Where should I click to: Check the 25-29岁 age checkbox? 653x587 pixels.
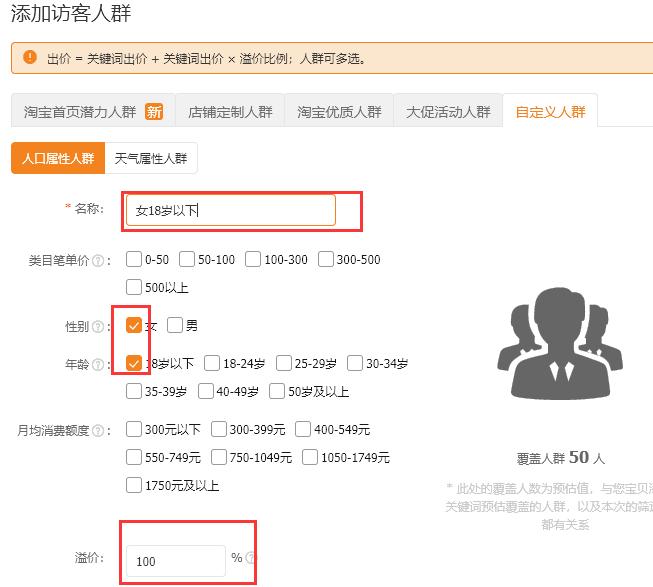click(x=284, y=363)
